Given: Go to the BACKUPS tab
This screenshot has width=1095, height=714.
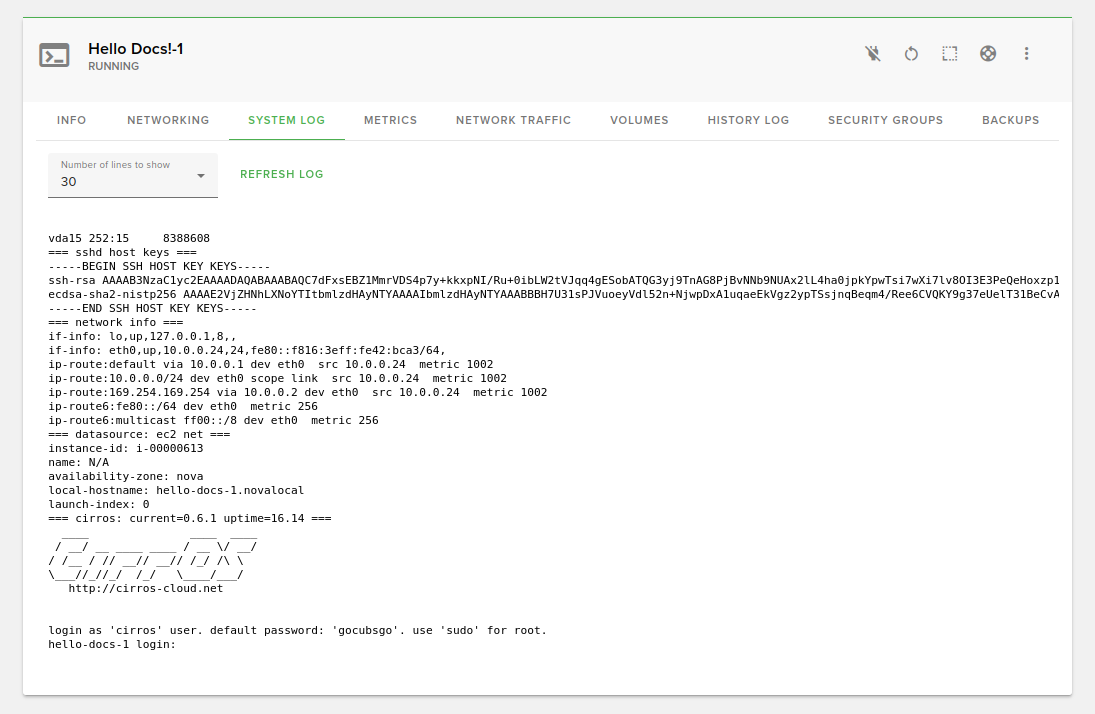Looking at the screenshot, I should pos(1010,120).
